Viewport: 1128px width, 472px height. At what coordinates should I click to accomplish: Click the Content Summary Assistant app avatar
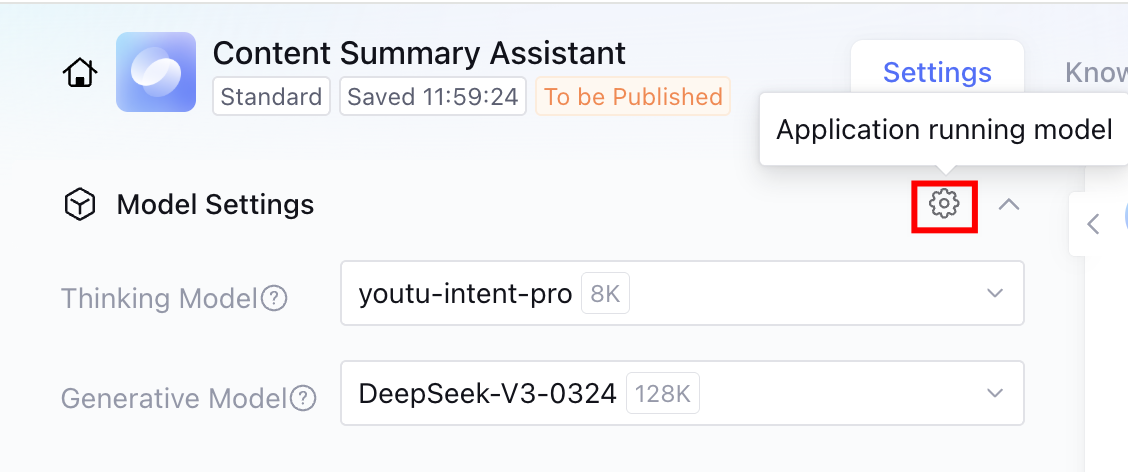(x=155, y=72)
